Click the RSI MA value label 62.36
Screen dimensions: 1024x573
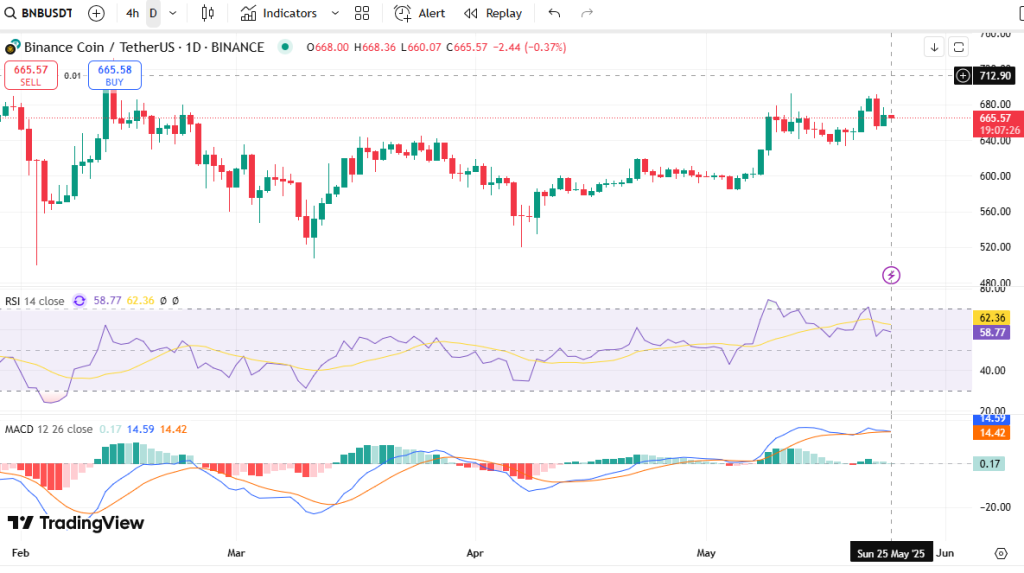pos(991,318)
